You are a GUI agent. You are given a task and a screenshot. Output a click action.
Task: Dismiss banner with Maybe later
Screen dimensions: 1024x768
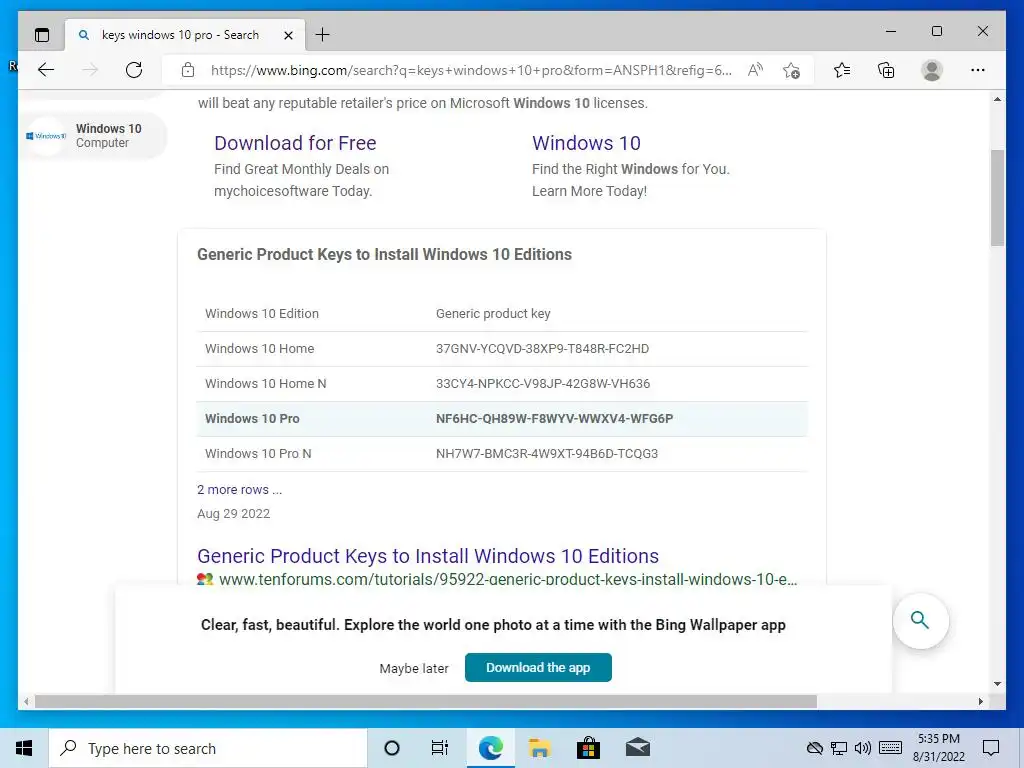tap(414, 668)
